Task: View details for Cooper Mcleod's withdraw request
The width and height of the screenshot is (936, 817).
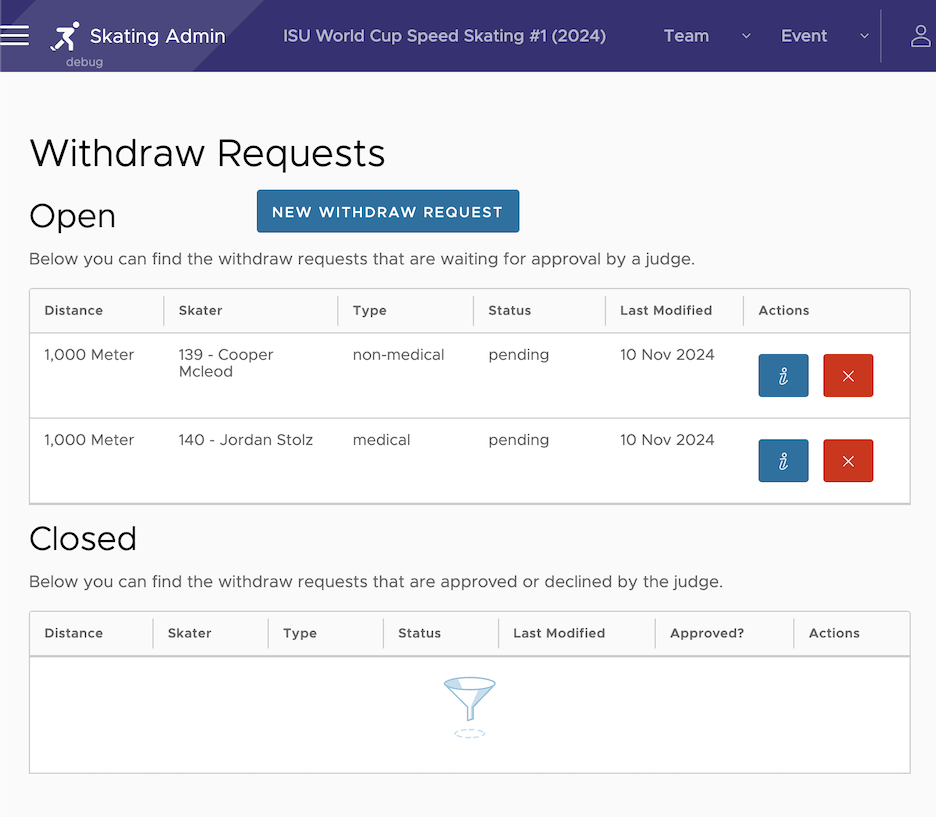Action: pyautogui.click(x=783, y=375)
